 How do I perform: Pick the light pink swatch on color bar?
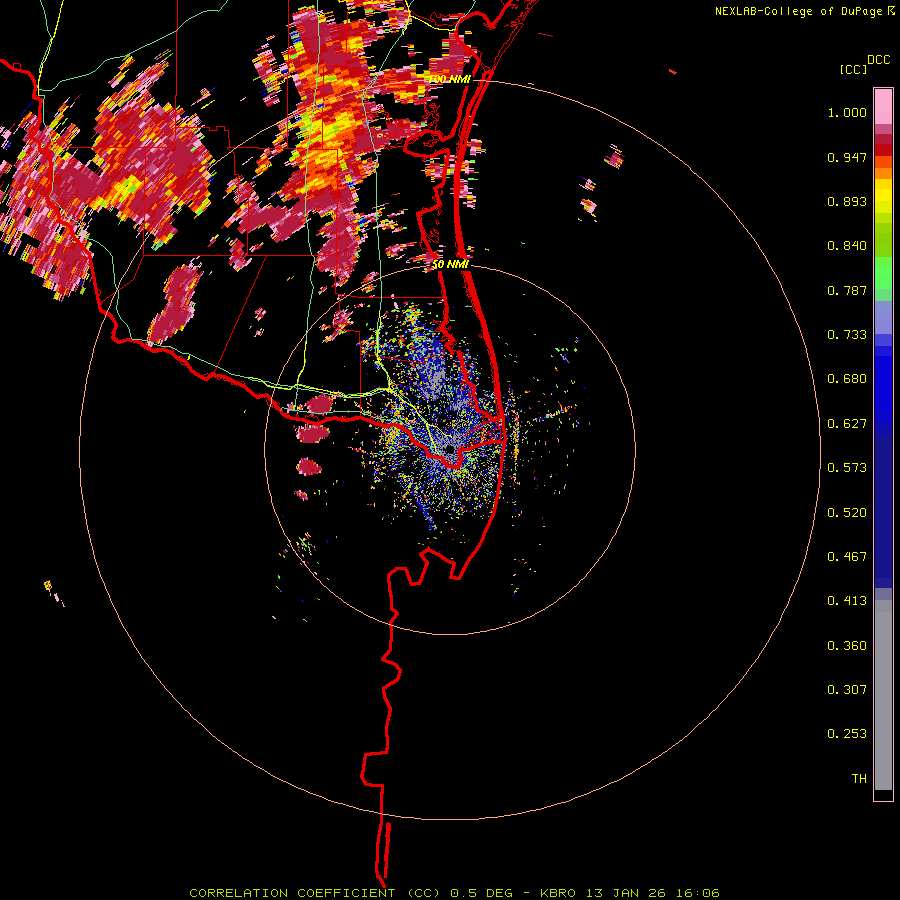pyautogui.click(x=883, y=107)
